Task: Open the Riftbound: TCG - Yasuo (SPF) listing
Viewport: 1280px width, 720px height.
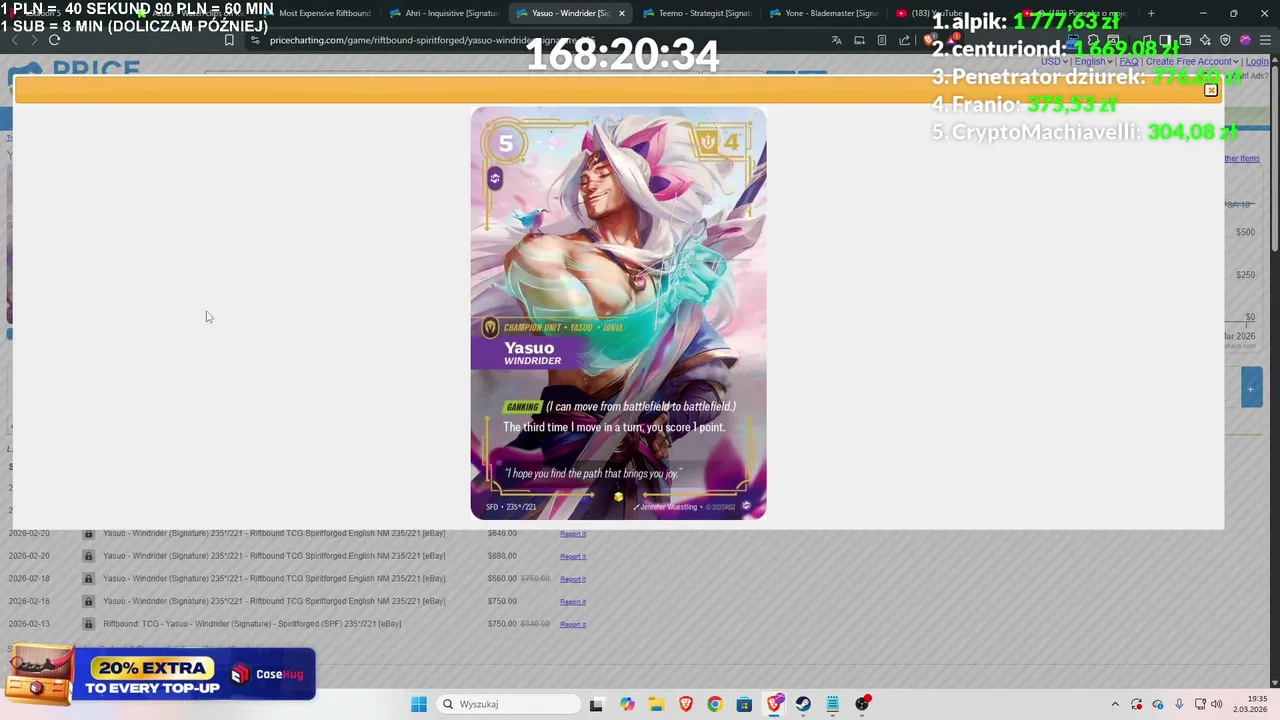Action: (x=252, y=624)
